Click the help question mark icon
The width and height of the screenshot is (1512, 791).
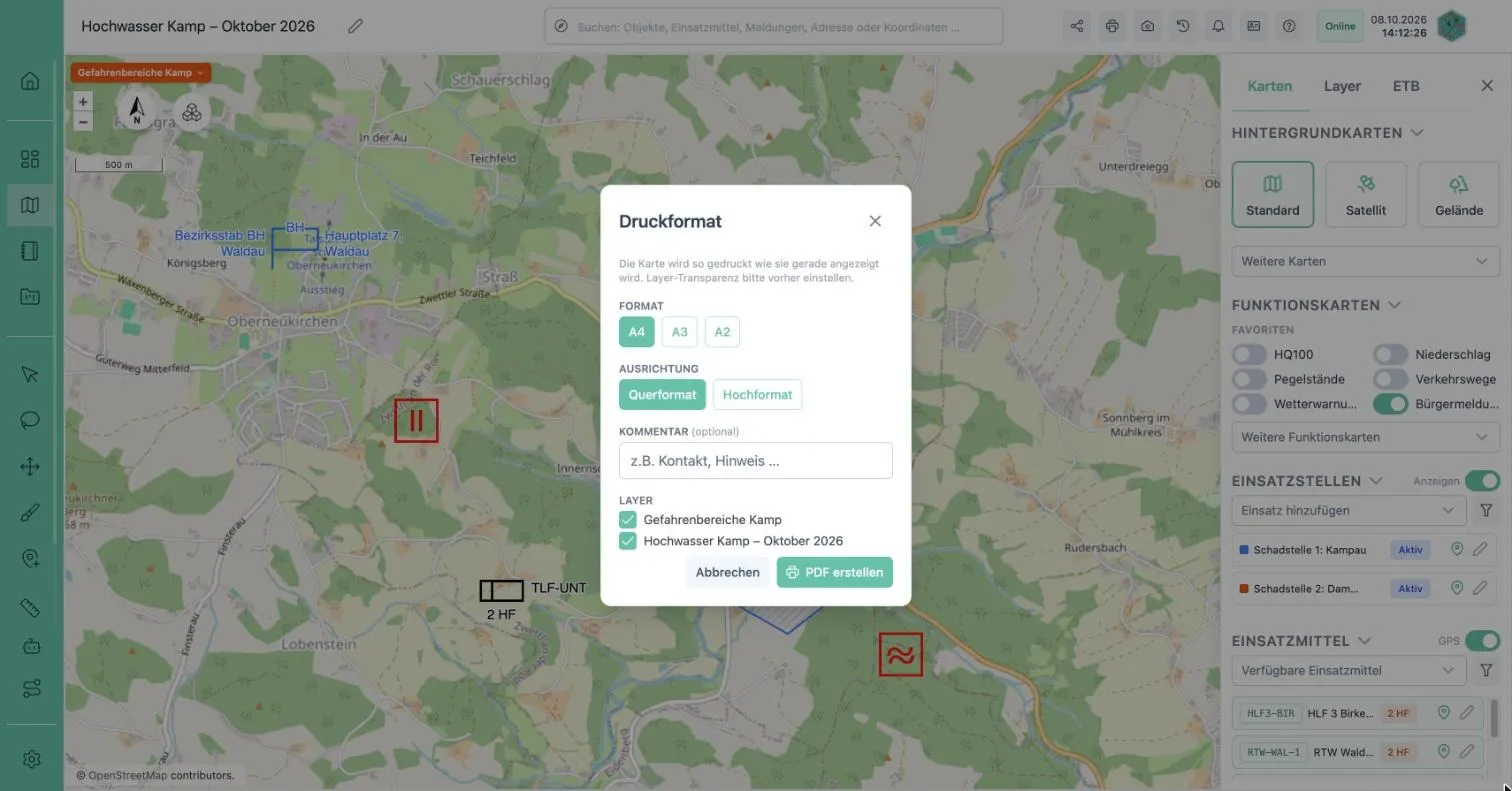tap(1289, 26)
